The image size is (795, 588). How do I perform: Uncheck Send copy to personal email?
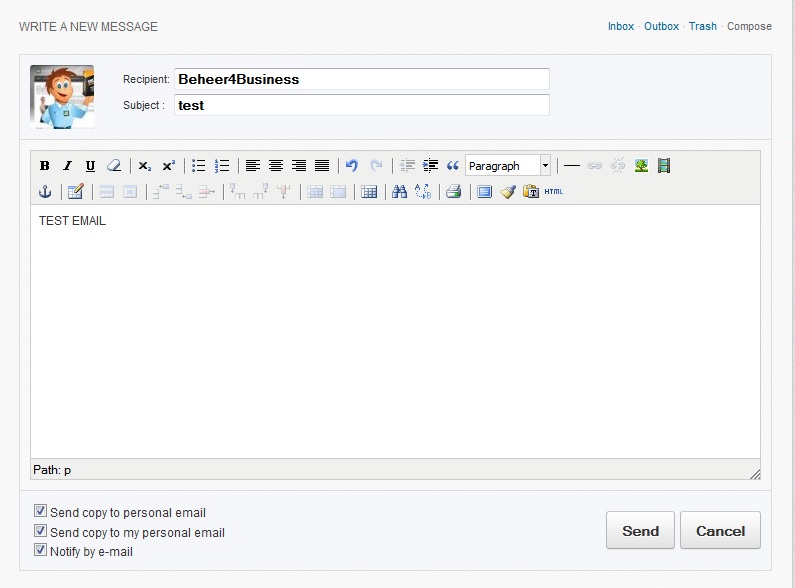(x=41, y=512)
